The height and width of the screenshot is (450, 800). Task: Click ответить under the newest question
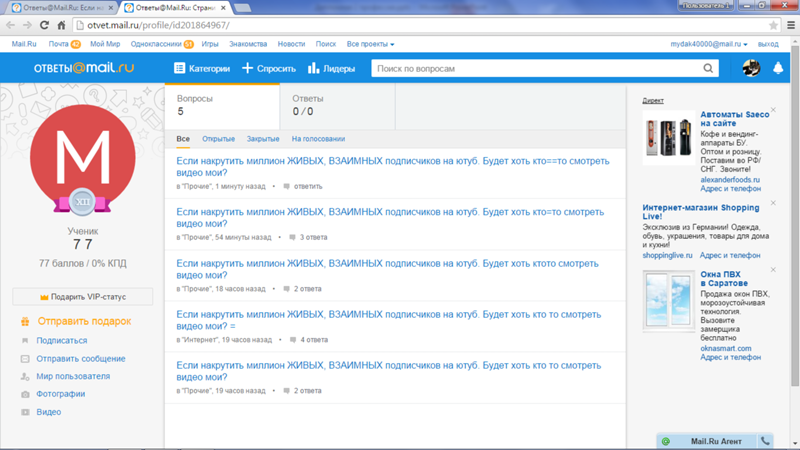pos(308,187)
